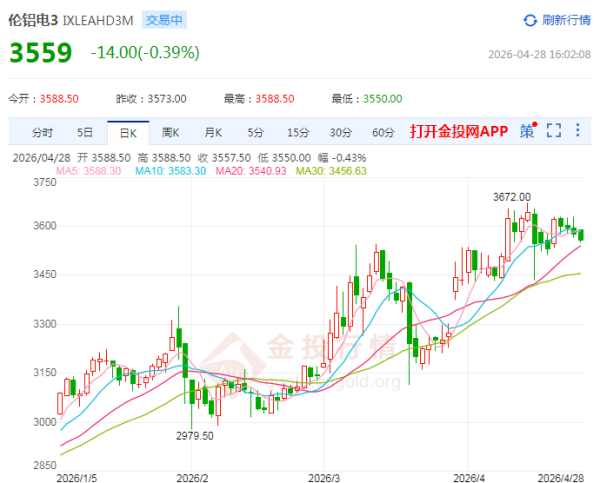The width and height of the screenshot is (600, 483).
Task: Click the MA20: 3540.93 legend label
Action: pos(251,171)
